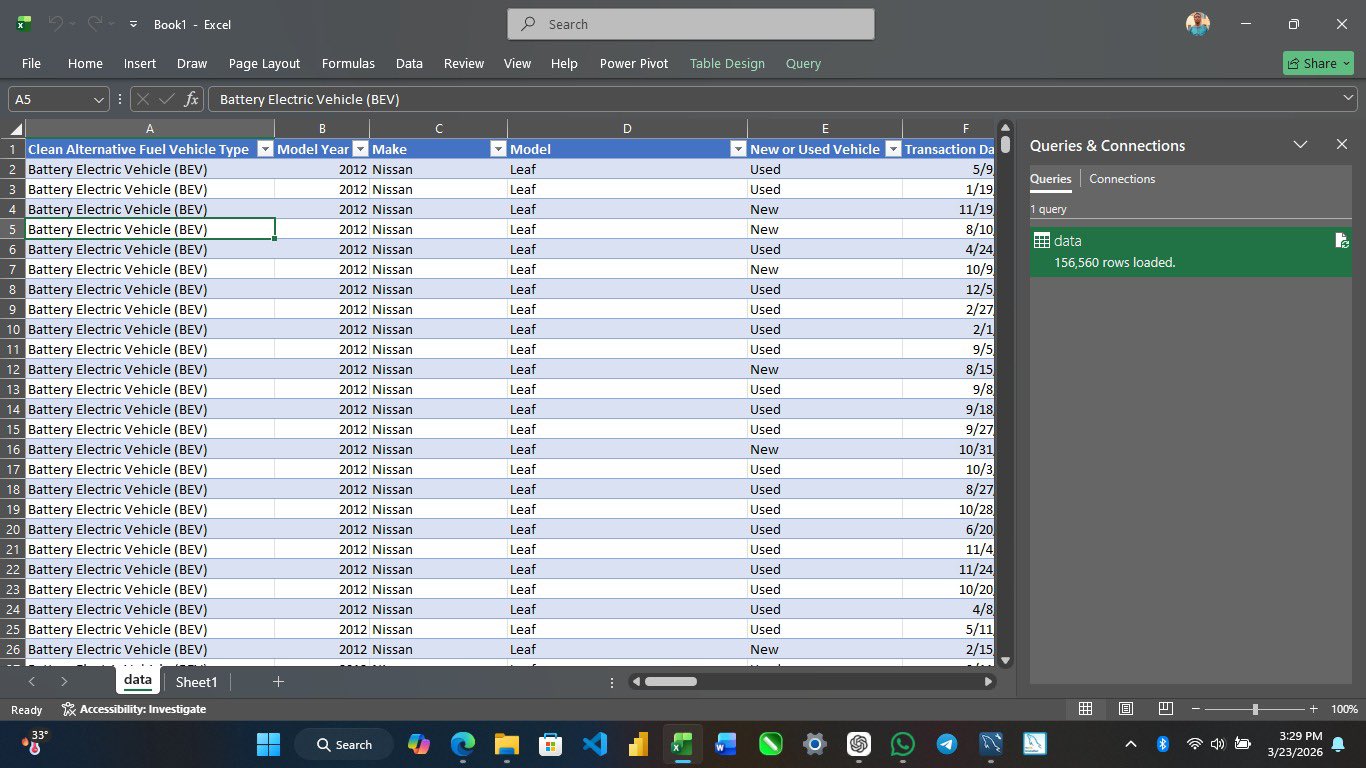Switch to the Sheet1 worksheet tab
Viewport: 1366px width, 768px height.
[196, 682]
